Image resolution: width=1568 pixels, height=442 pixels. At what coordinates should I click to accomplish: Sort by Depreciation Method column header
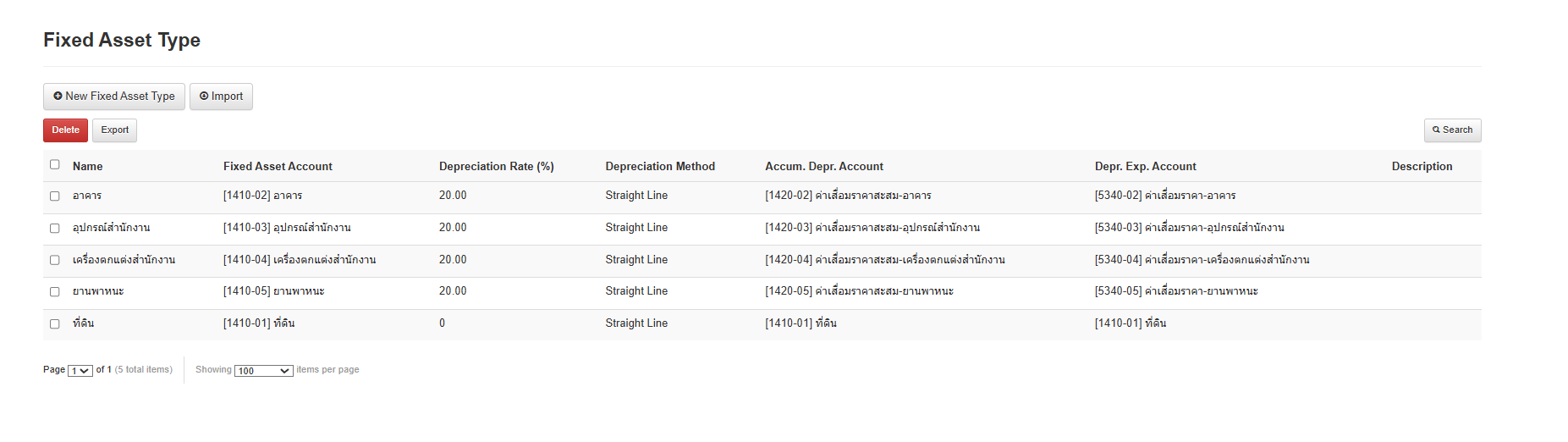(x=660, y=167)
